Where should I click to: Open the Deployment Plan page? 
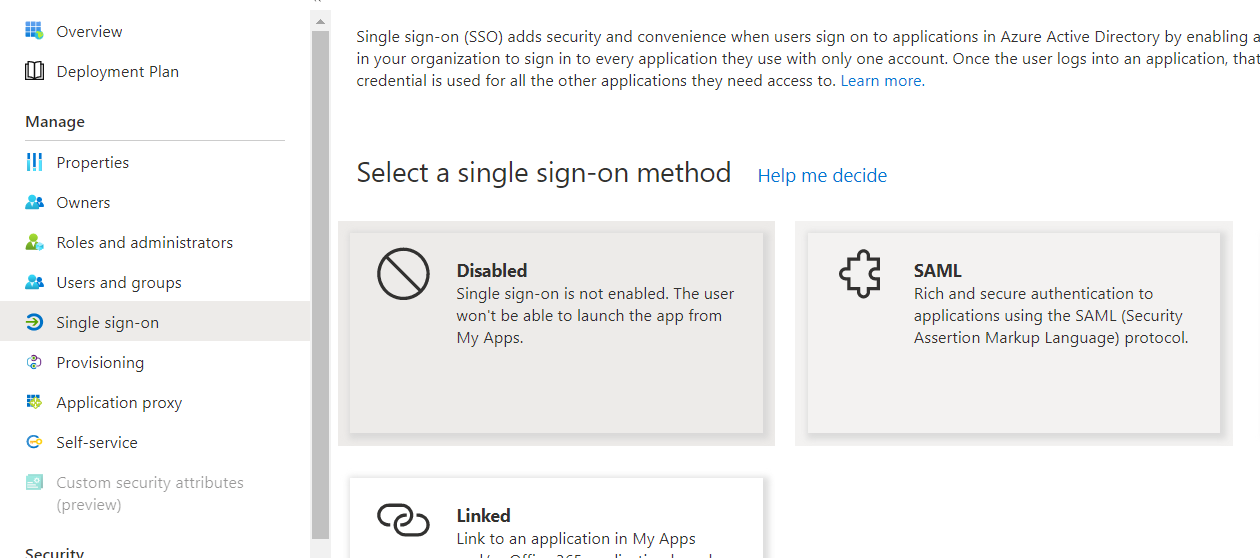pos(155,71)
